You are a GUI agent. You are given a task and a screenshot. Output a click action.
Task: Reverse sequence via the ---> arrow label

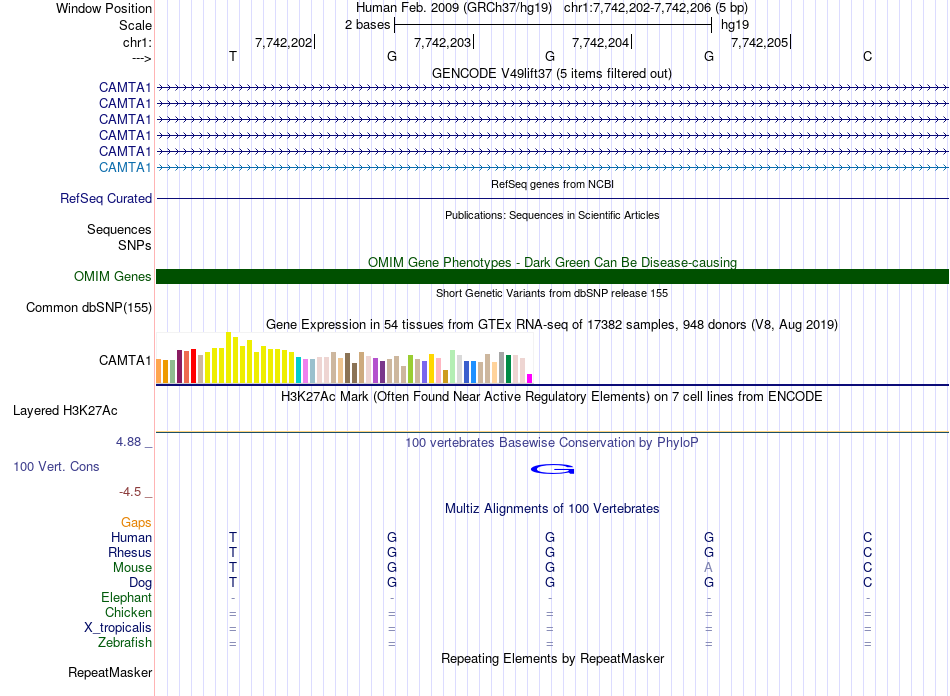click(141, 58)
